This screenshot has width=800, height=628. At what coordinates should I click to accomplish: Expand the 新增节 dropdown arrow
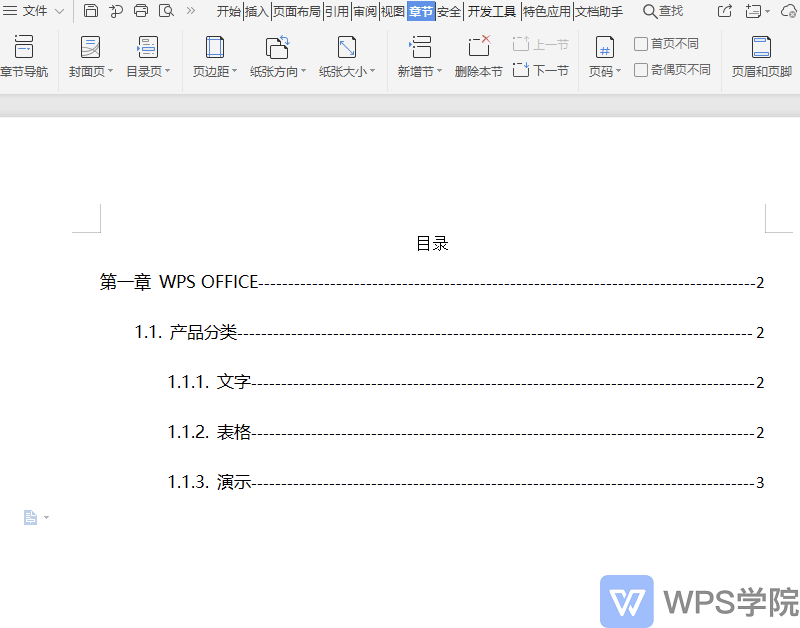click(439, 71)
